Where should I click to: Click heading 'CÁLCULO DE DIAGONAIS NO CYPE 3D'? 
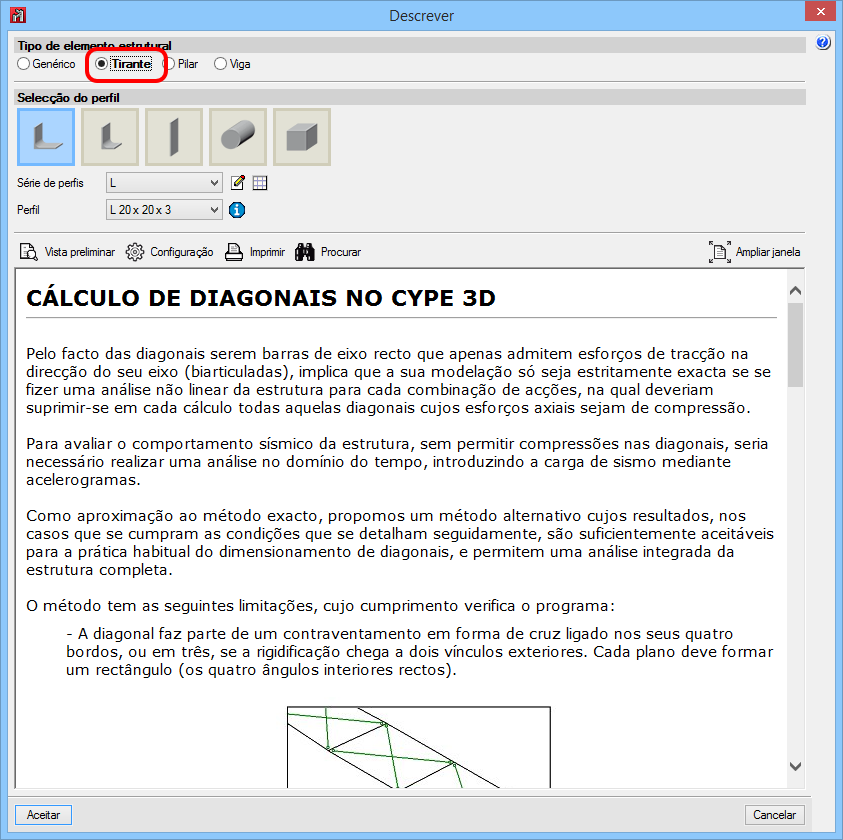261,298
